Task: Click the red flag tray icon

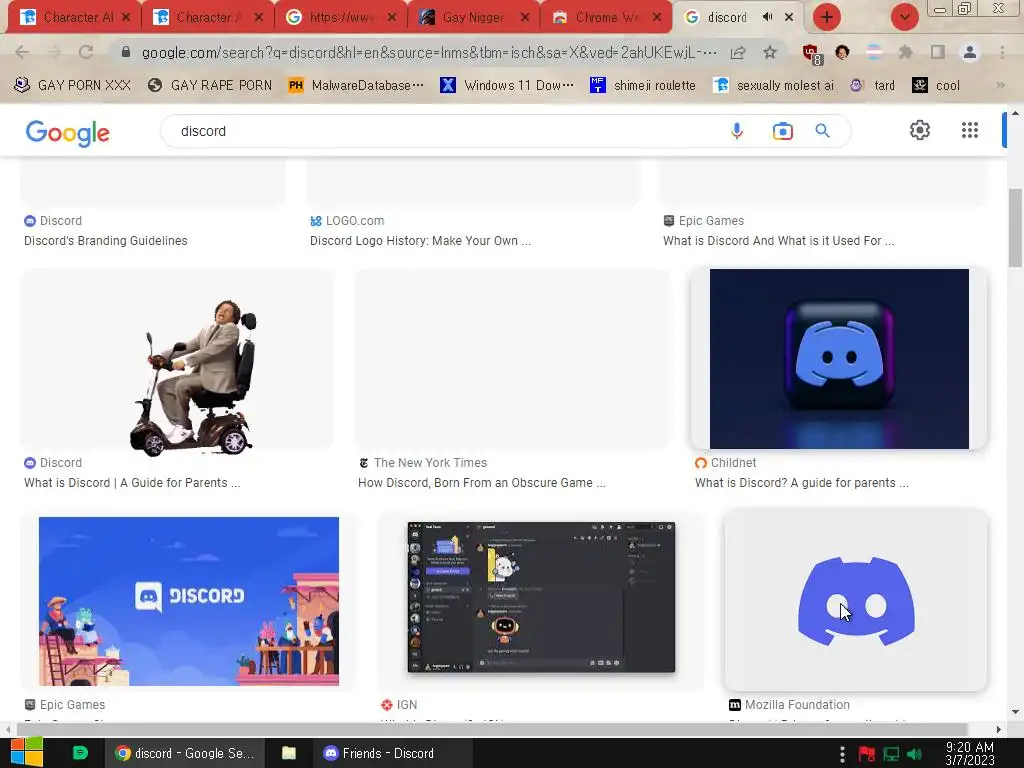Action: [x=867, y=754]
